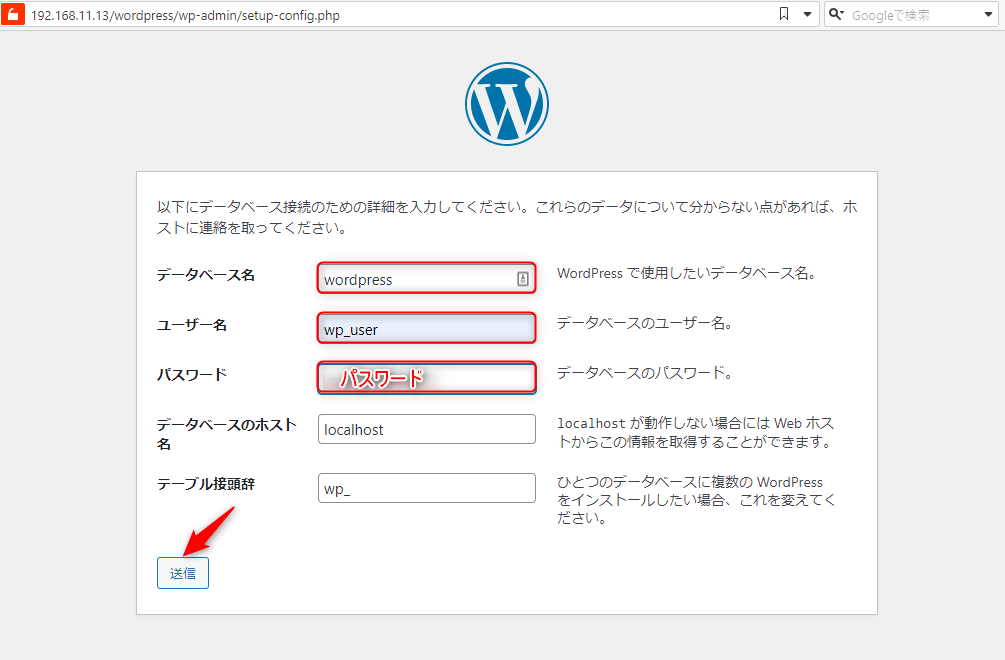Click the autofill icon inside database name field
The image size is (1005, 660).
[x=522, y=279]
